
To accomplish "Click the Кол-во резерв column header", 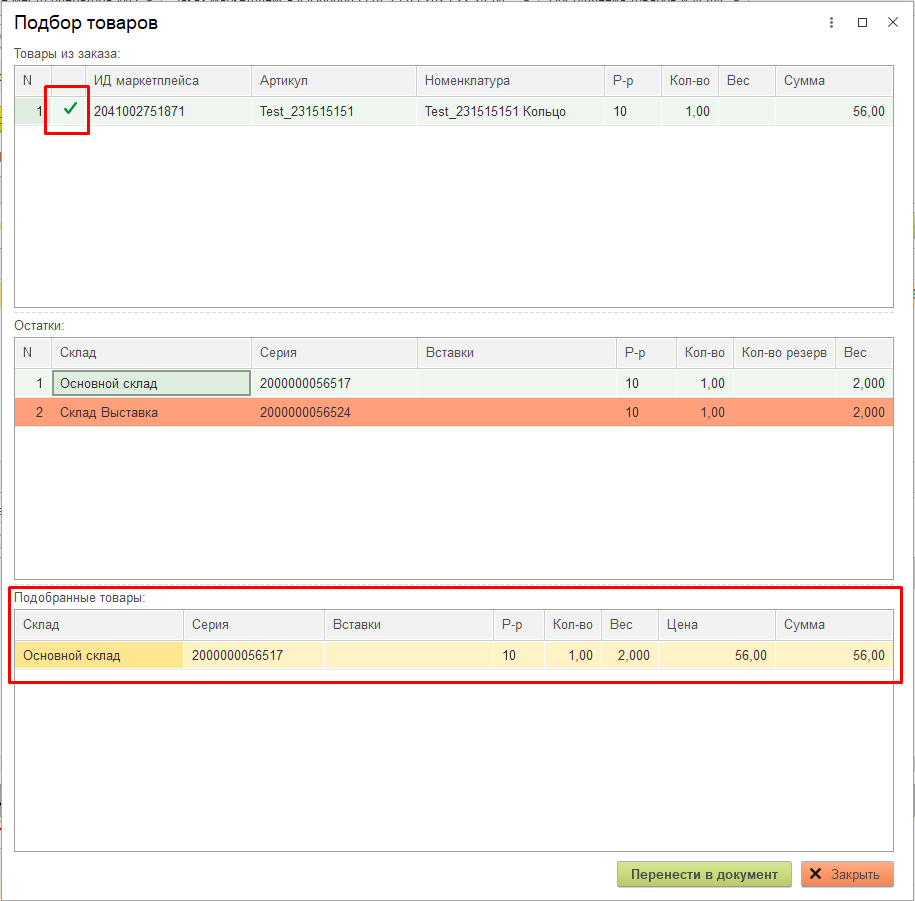I will [x=784, y=352].
